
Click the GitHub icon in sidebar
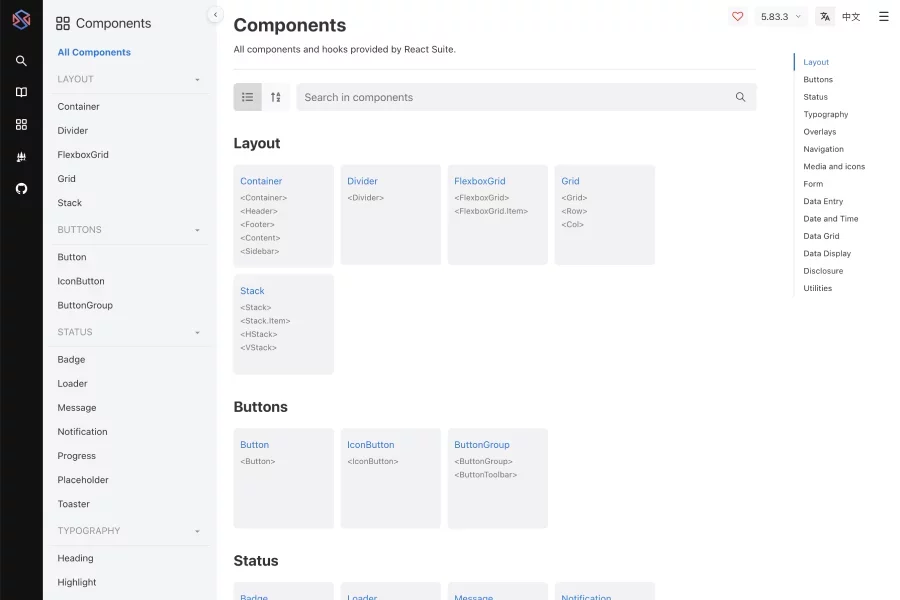pyautogui.click(x=21, y=188)
